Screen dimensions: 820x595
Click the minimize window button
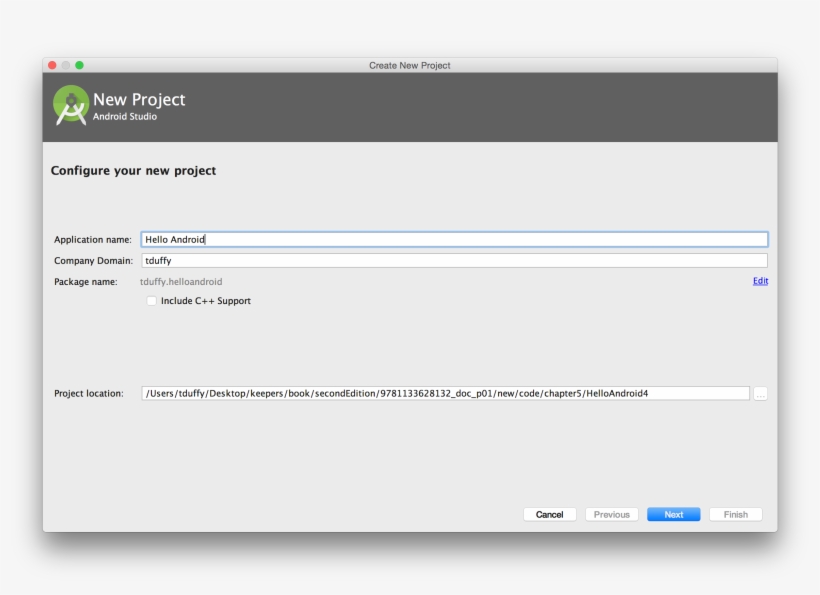[x=66, y=65]
